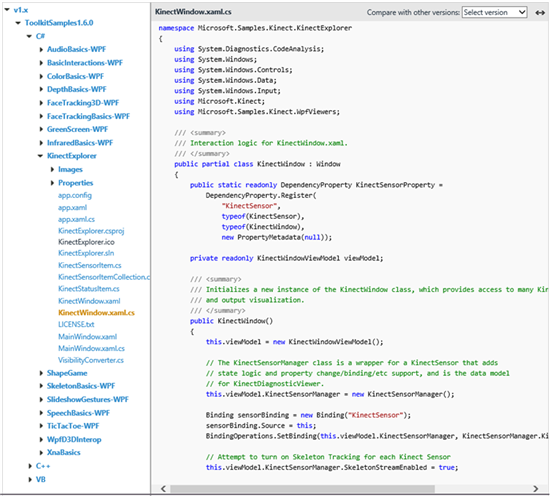The image size is (550, 496).
Task: Open the GreenScreen-WPF folder link
Action: [78, 129]
